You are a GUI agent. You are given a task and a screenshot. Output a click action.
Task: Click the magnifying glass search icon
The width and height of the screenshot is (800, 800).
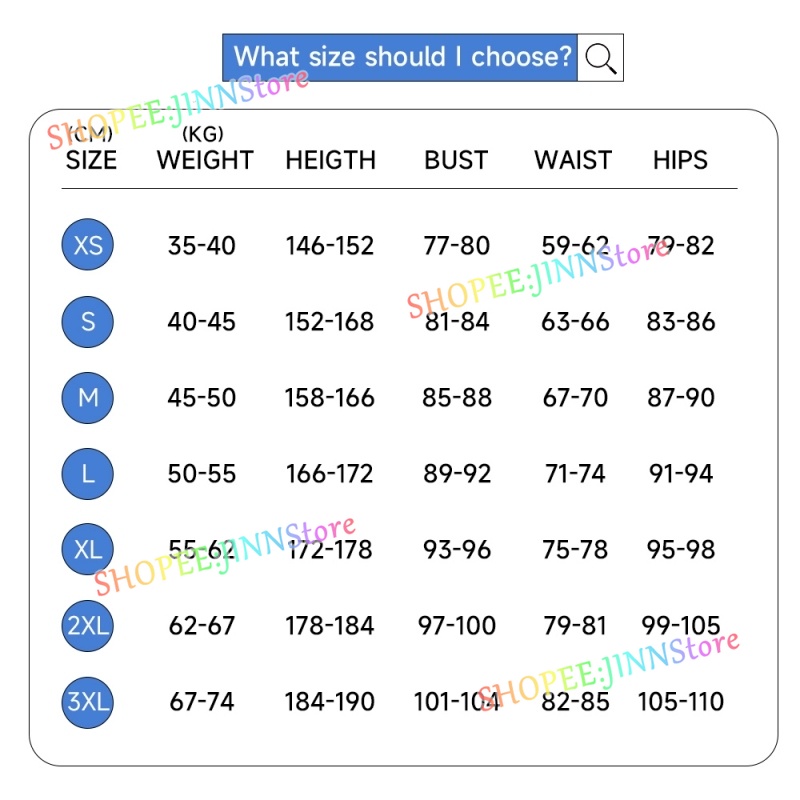(601, 57)
